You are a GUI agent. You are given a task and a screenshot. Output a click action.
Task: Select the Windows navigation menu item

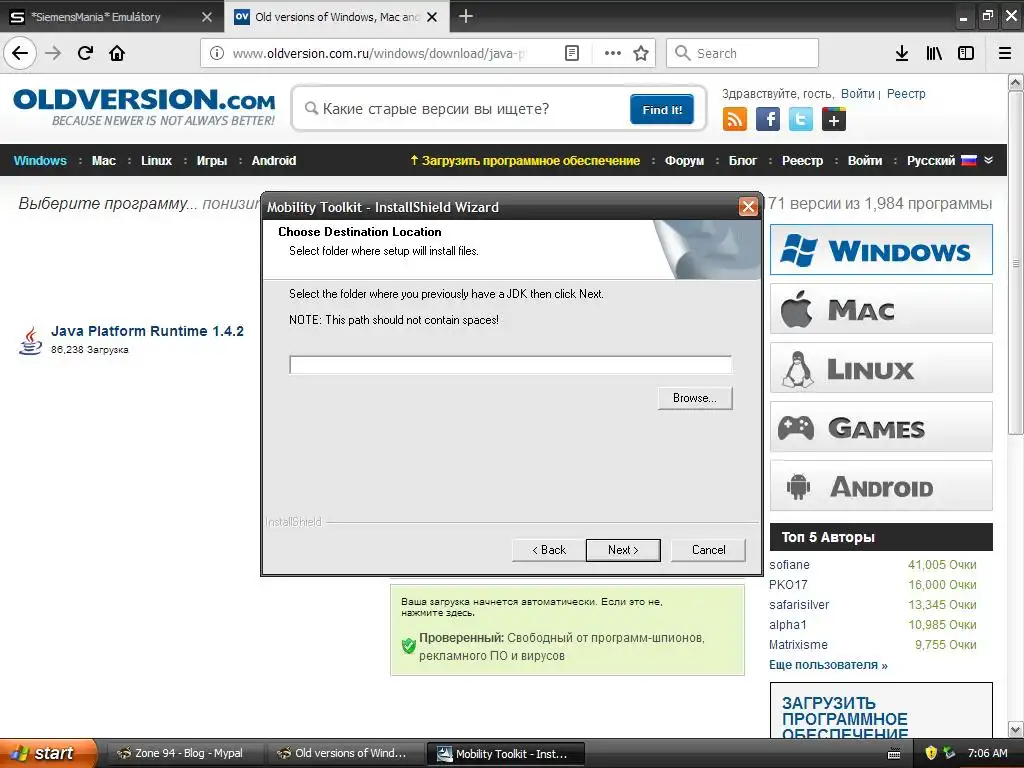tap(40, 161)
